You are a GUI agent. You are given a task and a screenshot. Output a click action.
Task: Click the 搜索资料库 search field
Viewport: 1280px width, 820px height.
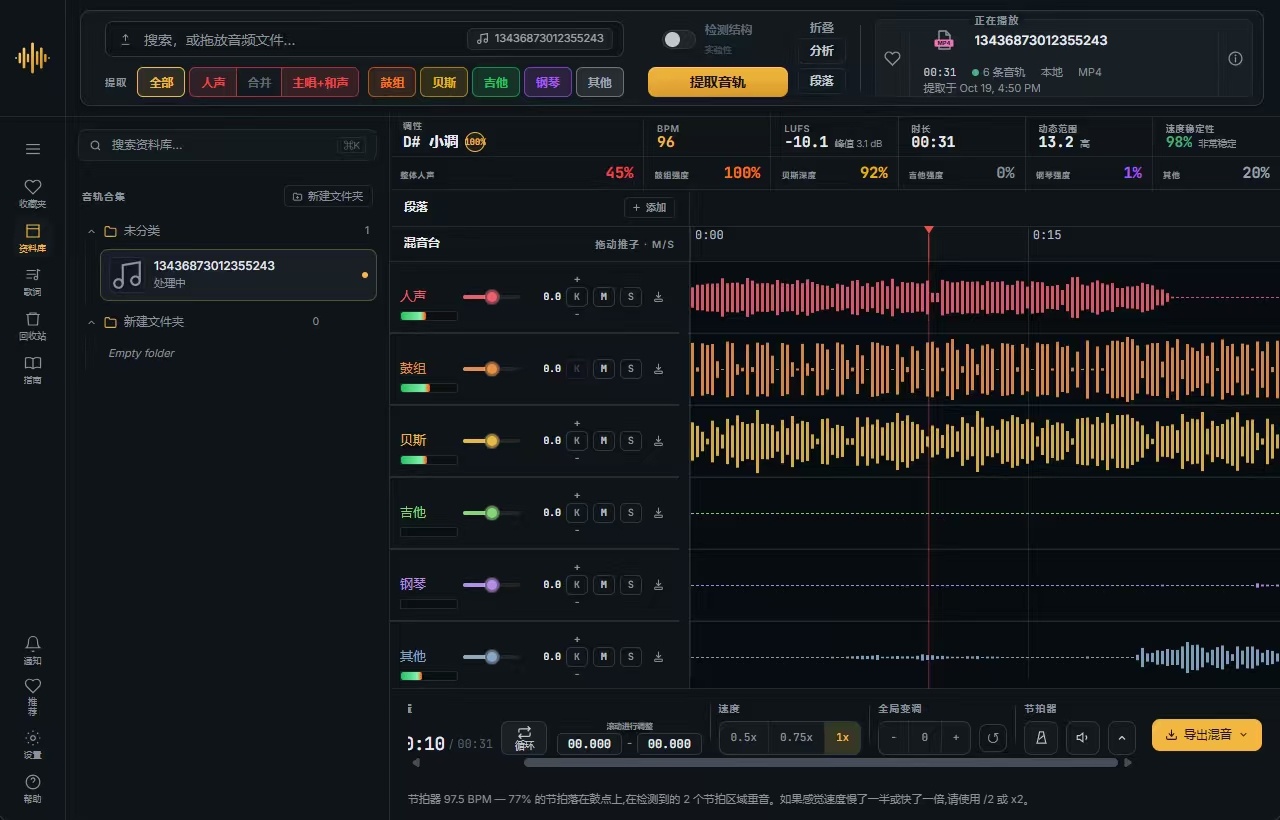click(227, 145)
